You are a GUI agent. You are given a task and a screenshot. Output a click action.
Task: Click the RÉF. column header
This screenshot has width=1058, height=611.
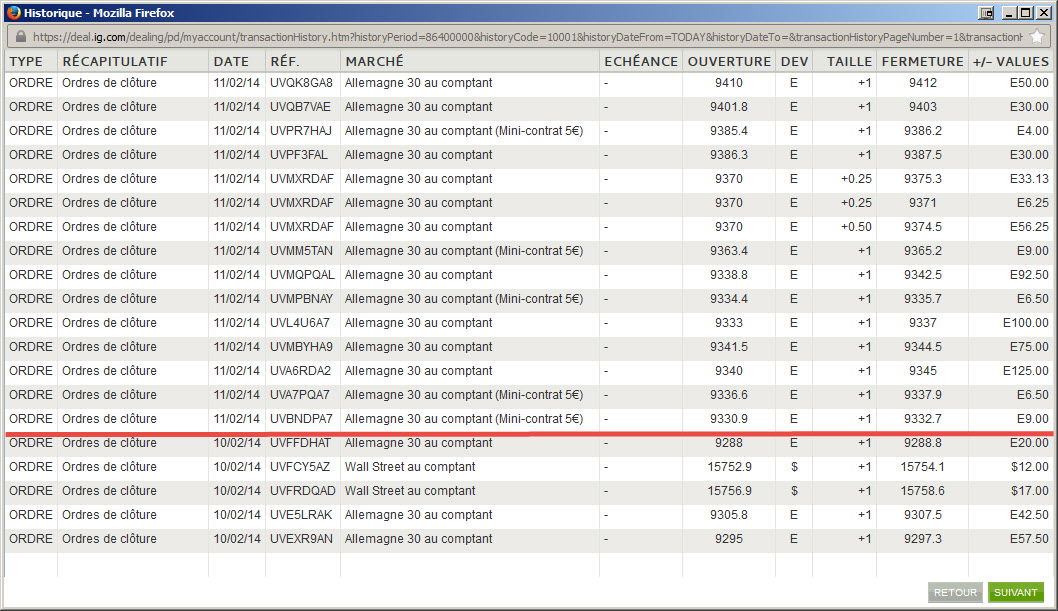pyautogui.click(x=285, y=61)
